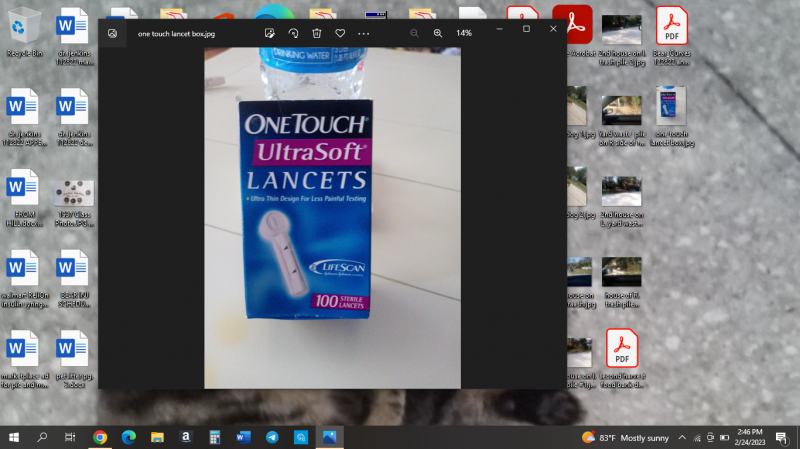Image resolution: width=800 pixels, height=449 pixels.
Task: Click the 14% zoom level indicator
Action: (x=464, y=33)
